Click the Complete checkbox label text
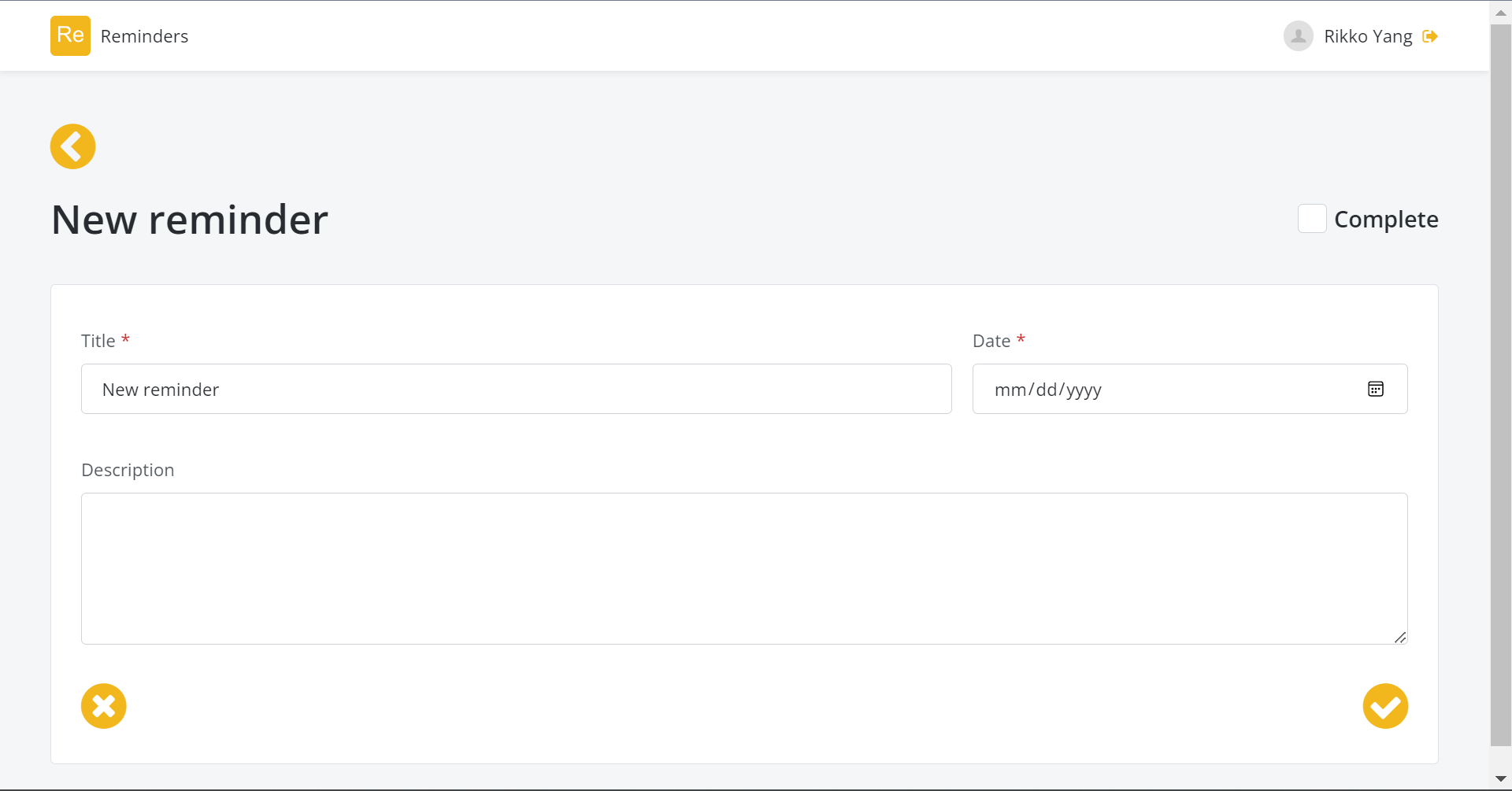1512x791 pixels. 1386,220
